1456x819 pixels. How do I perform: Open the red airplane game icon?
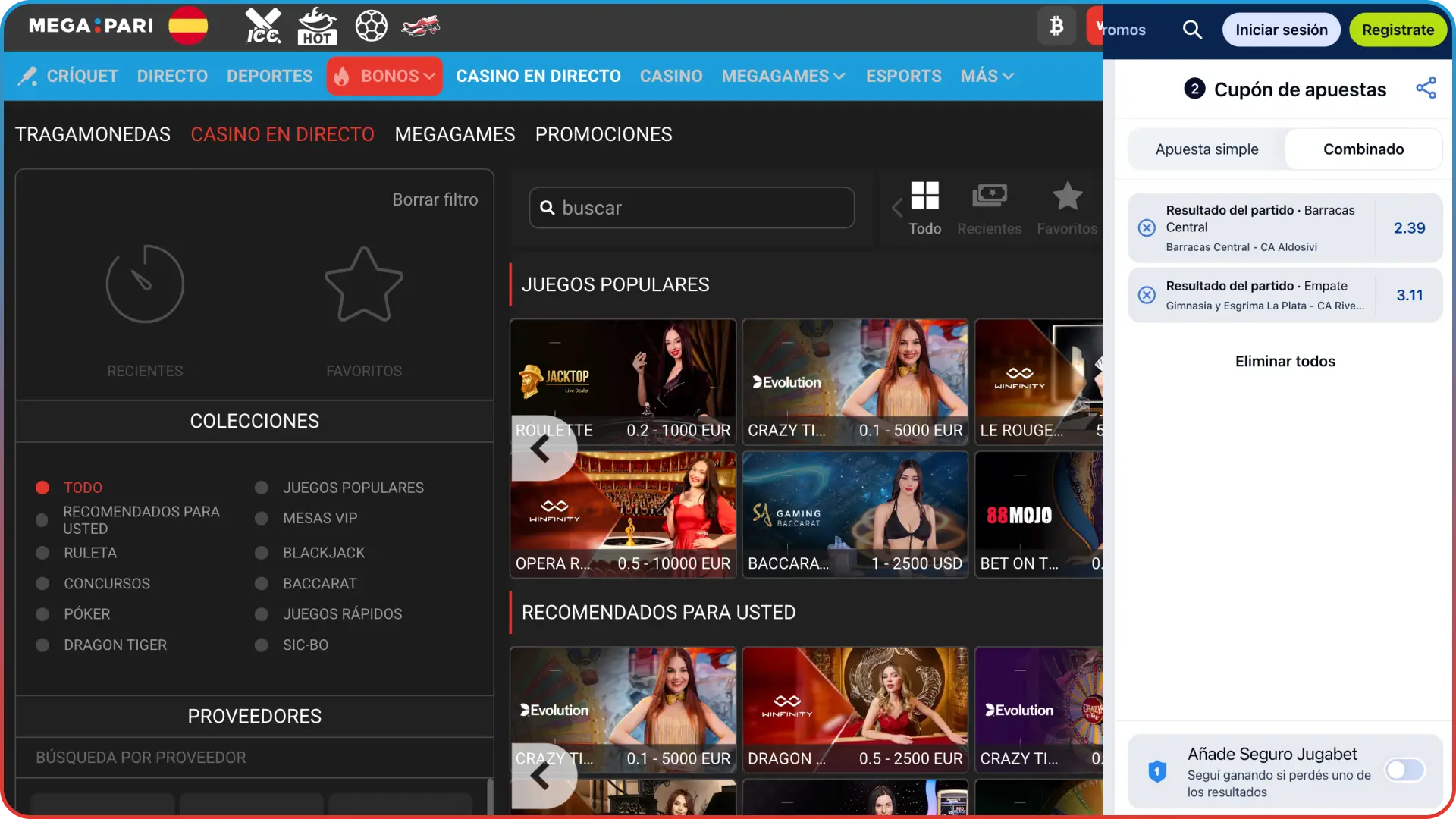(420, 27)
